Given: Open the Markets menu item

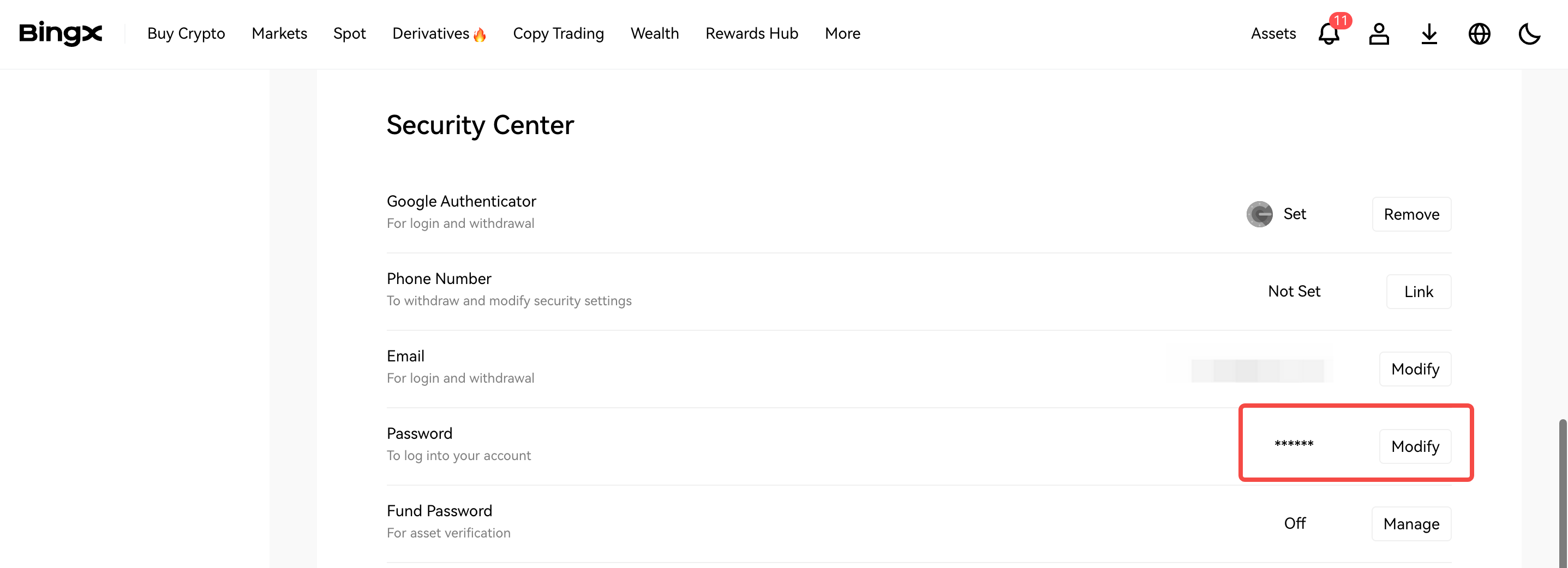Looking at the screenshot, I should pos(279,33).
